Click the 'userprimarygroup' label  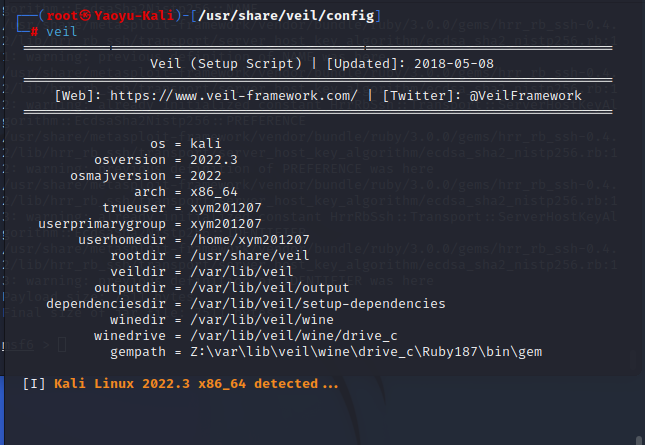[102, 224]
